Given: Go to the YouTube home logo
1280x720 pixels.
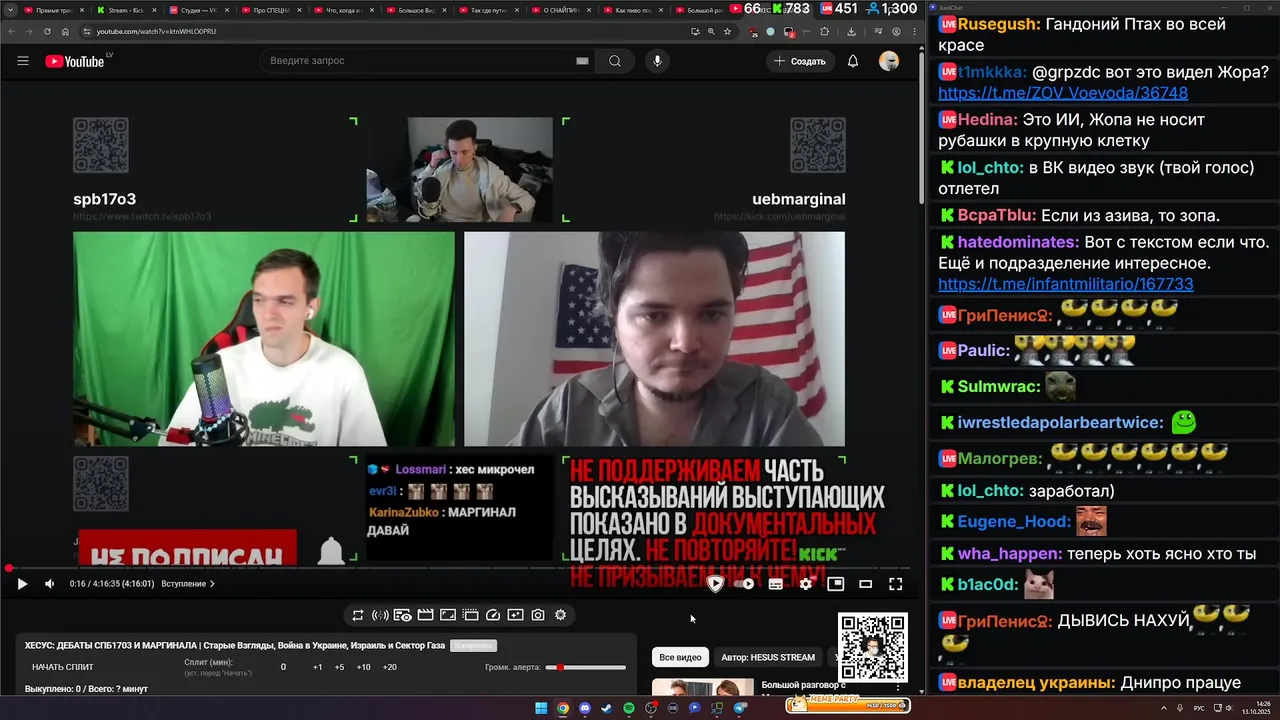Looking at the screenshot, I should coord(75,61).
